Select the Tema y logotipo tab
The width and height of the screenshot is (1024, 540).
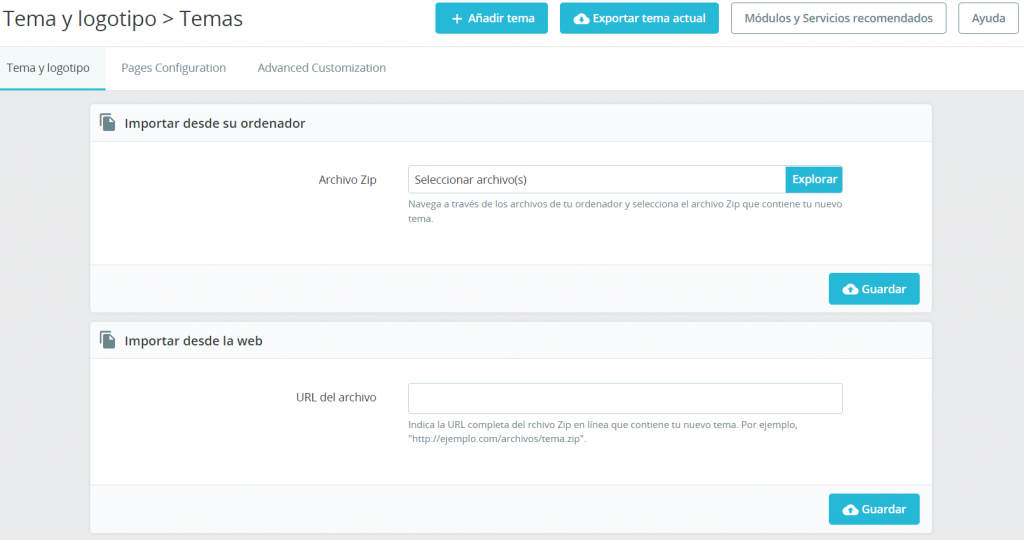(48, 68)
